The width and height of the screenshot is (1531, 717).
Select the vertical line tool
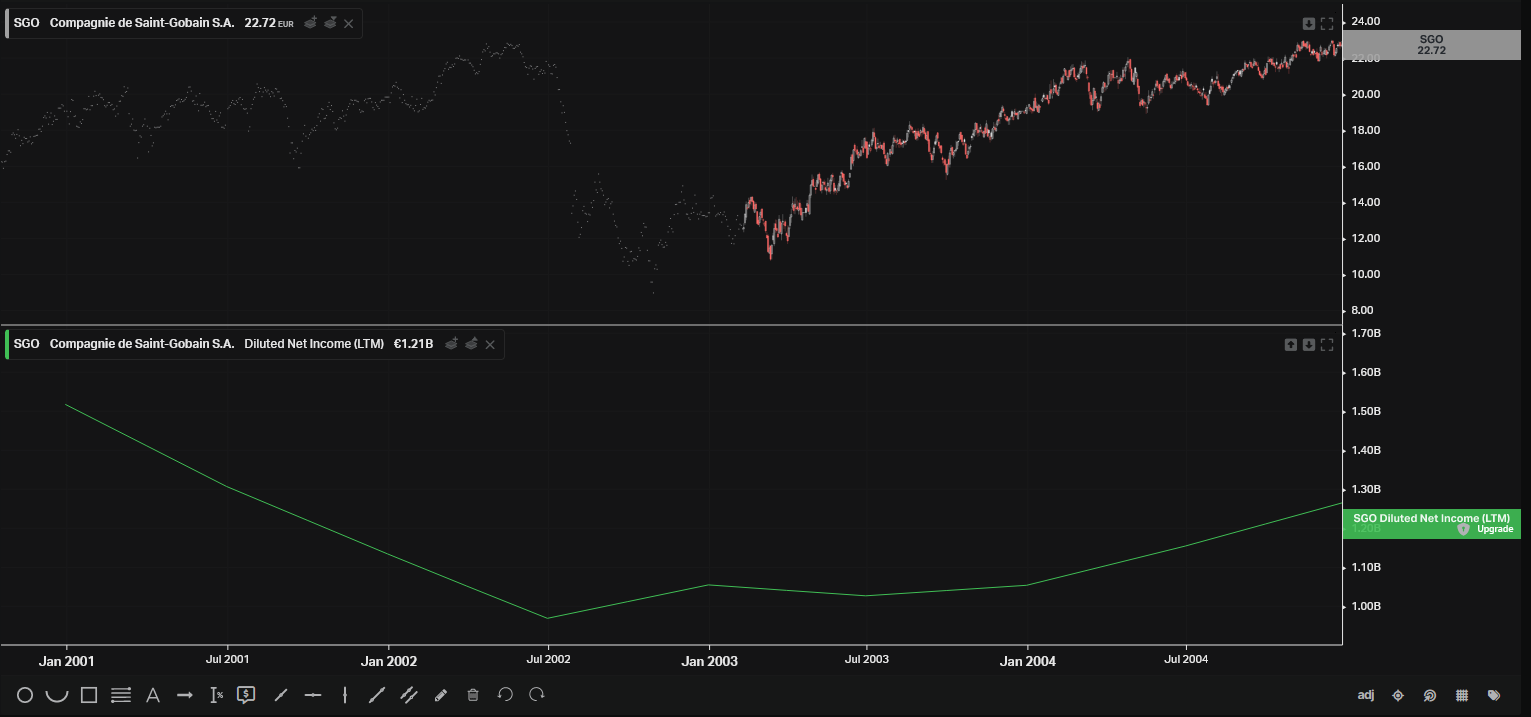345,695
